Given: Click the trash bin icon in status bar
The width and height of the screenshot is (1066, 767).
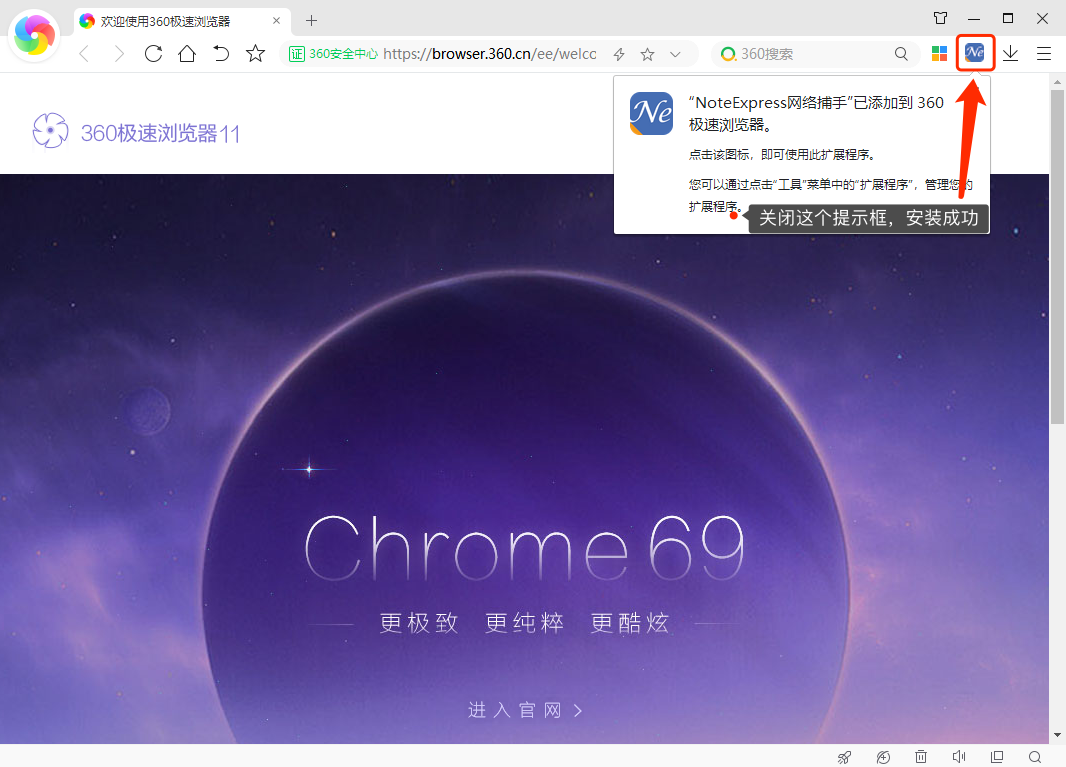Looking at the screenshot, I should (x=921, y=757).
